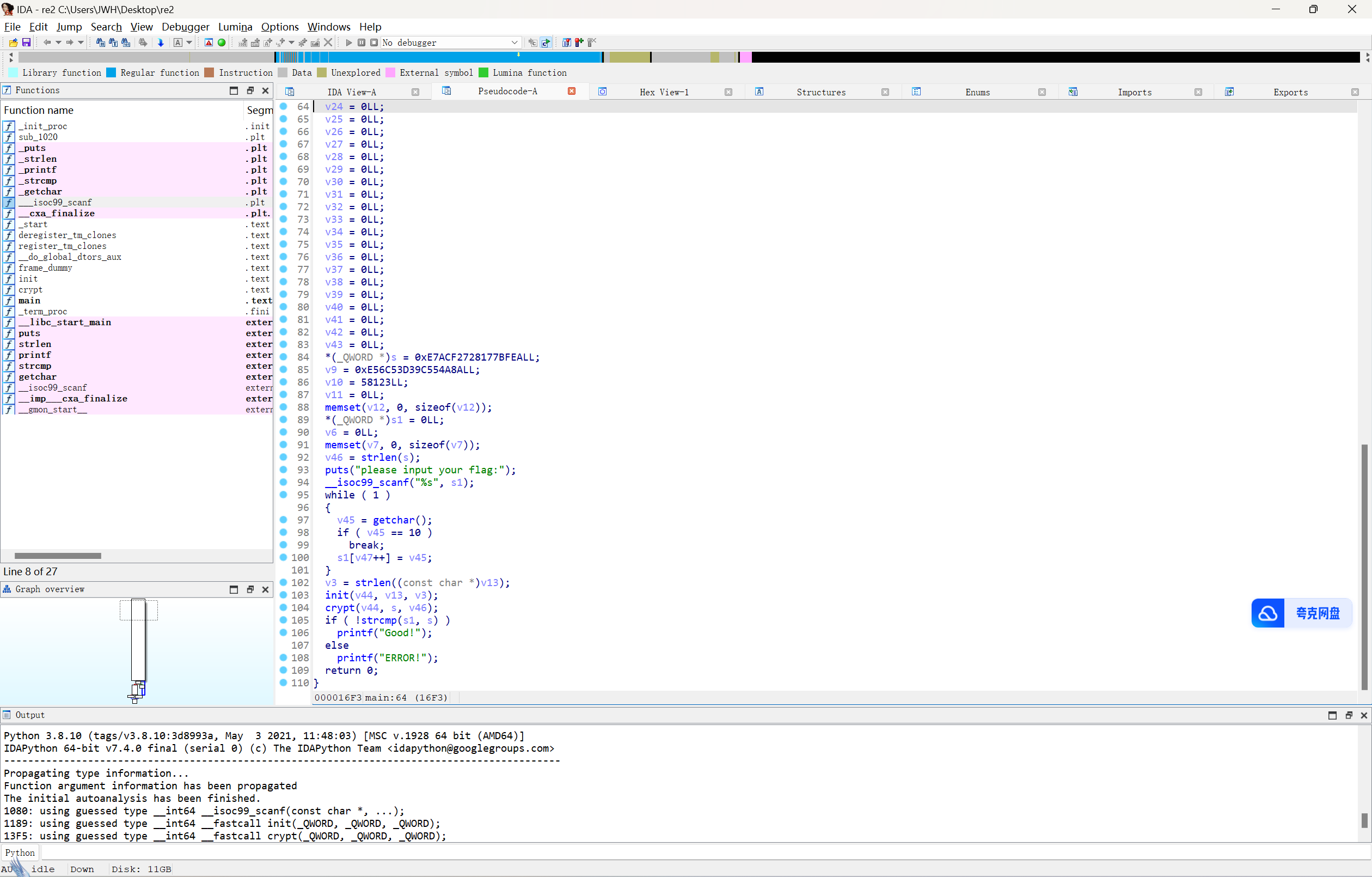Jump back with the left arrow icon
This screenshot has height=877, width=1372.
(47, 43)
